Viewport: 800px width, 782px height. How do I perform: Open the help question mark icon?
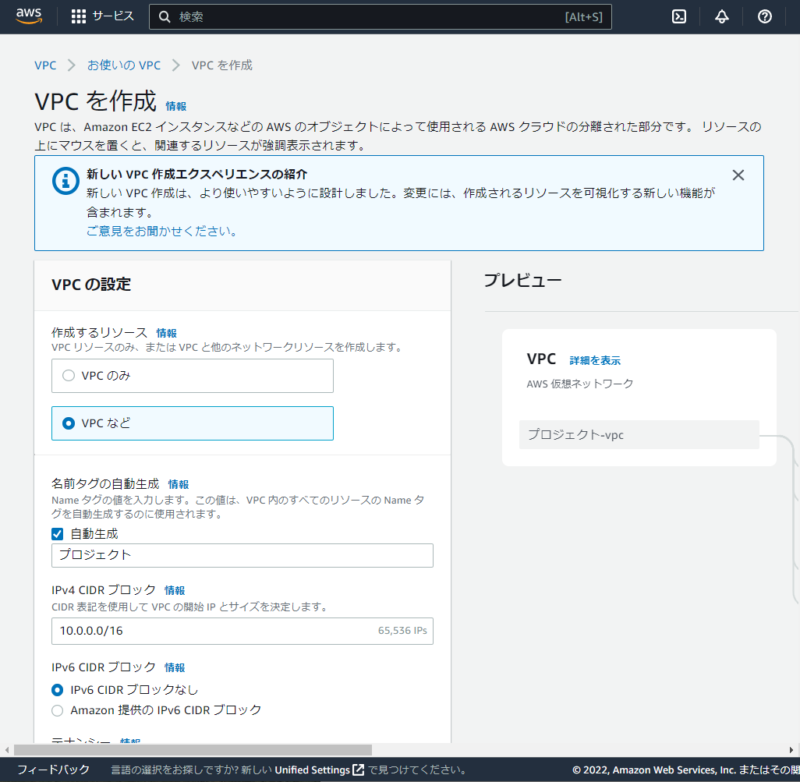click(764, 17)
